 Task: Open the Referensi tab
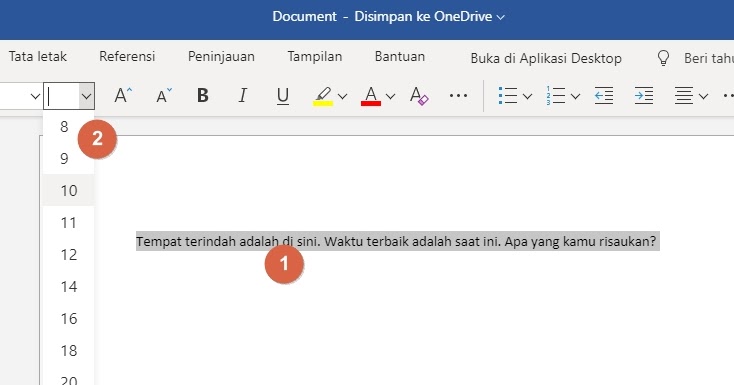[x=127, y=57]
